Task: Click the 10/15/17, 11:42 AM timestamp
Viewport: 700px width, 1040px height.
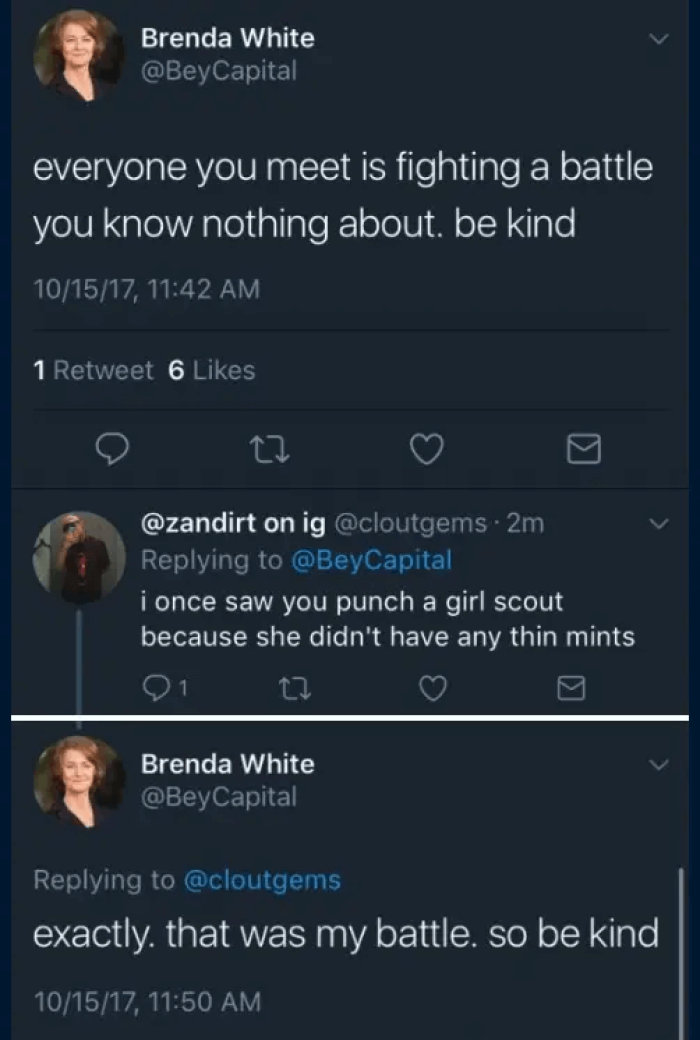Action: (x=146, y=289)
